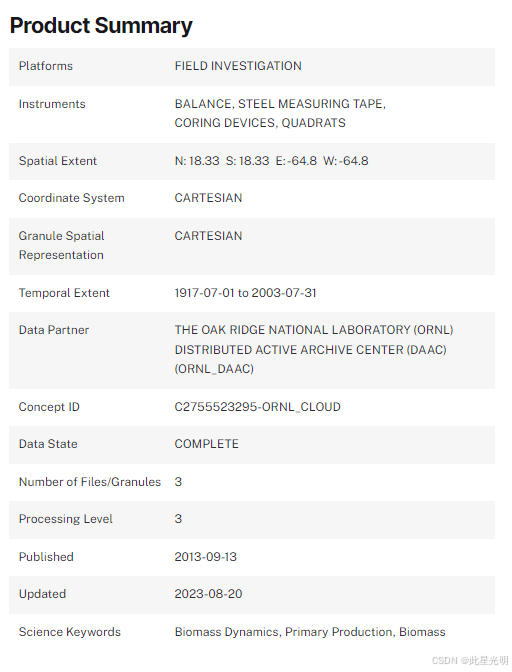512x672 pixels.
Task: Click the Granule Spatial Representation label
Action: [x=61, y=245]
